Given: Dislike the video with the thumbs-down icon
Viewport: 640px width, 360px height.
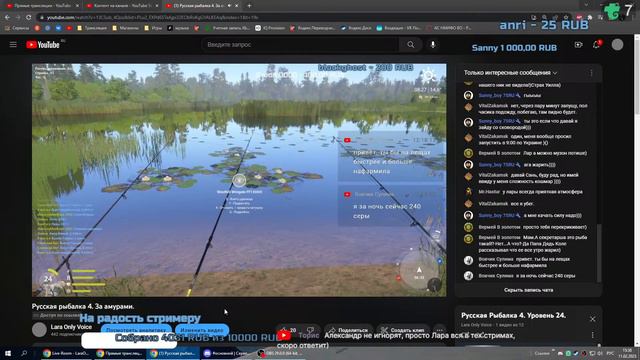Looking at the screenshot, I should click(310, 330).
